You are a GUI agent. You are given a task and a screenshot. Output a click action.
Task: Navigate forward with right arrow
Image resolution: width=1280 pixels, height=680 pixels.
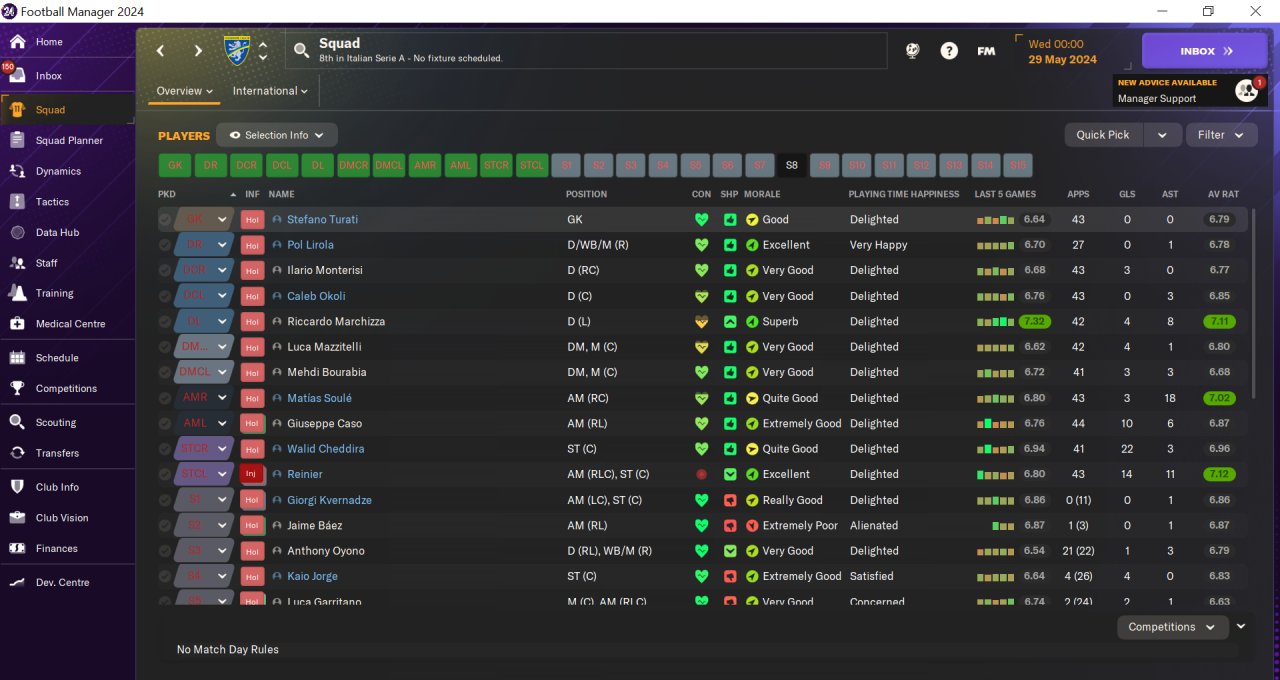[x=198, y=51]
